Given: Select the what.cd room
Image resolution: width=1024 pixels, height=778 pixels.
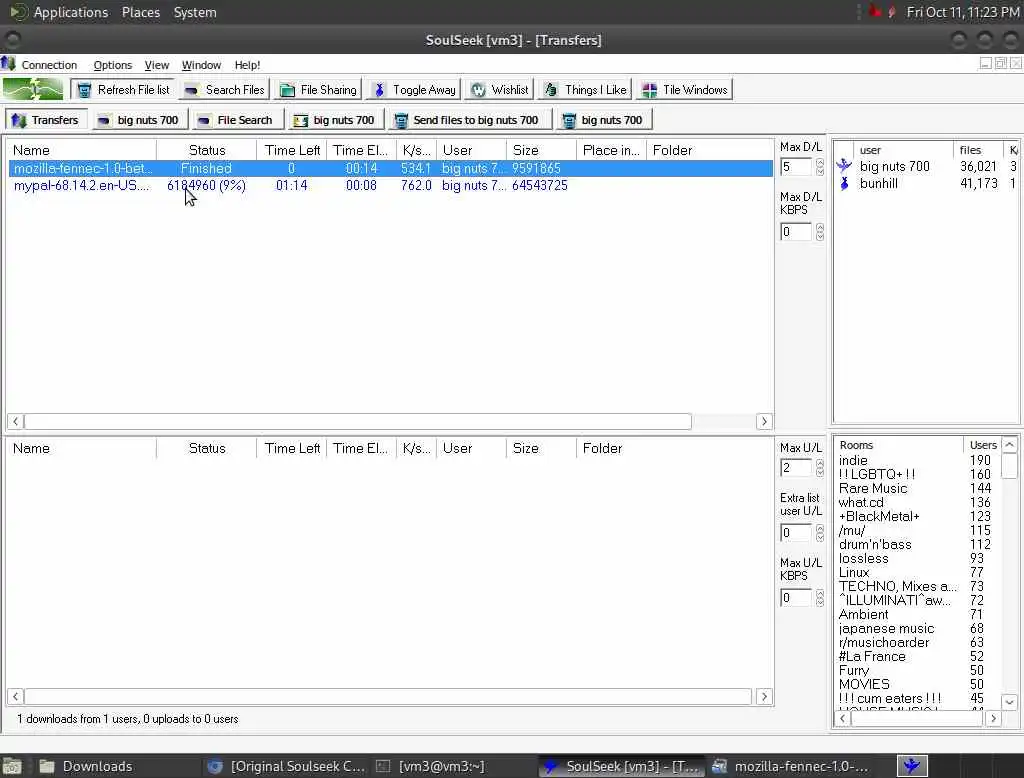Looking at the screenshot, I should [x=861, y=502].
